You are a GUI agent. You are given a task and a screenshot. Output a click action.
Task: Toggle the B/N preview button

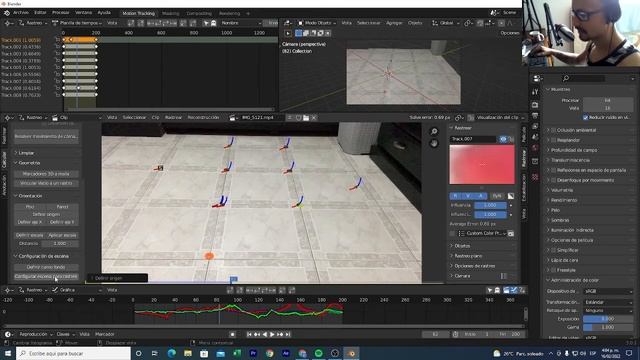click(497, 196)
